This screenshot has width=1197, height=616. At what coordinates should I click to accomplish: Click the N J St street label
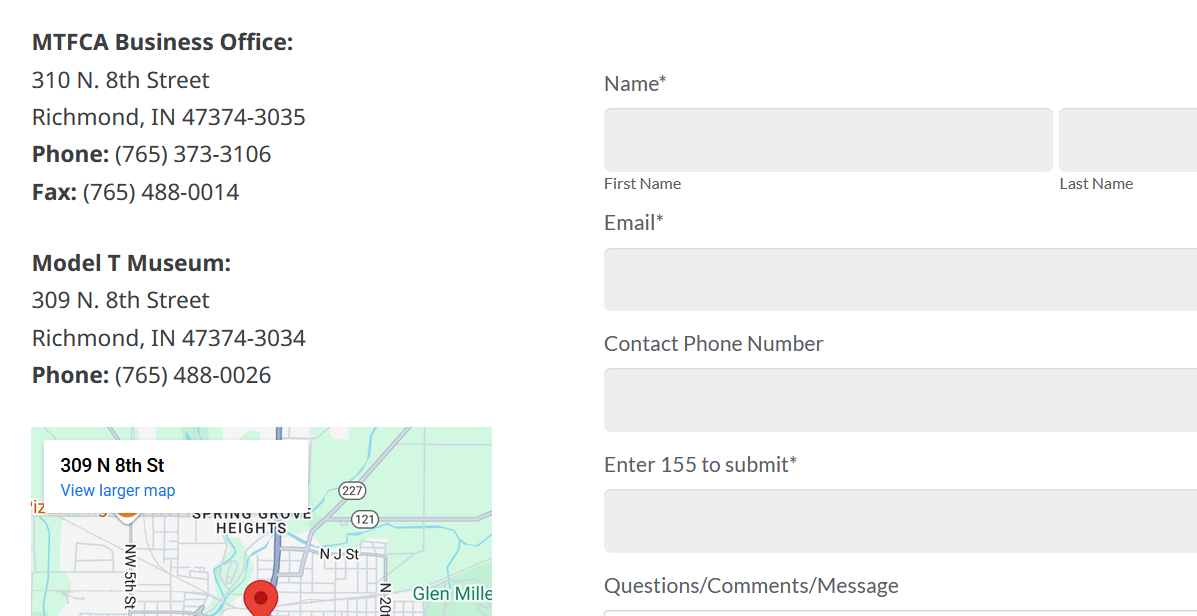tap(339, 553)
